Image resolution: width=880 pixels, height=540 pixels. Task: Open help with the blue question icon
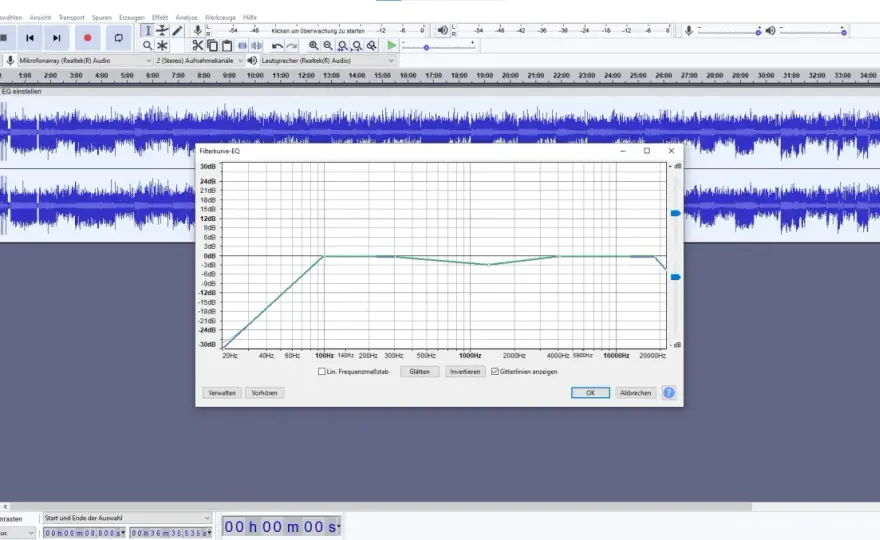pos(669,393)
